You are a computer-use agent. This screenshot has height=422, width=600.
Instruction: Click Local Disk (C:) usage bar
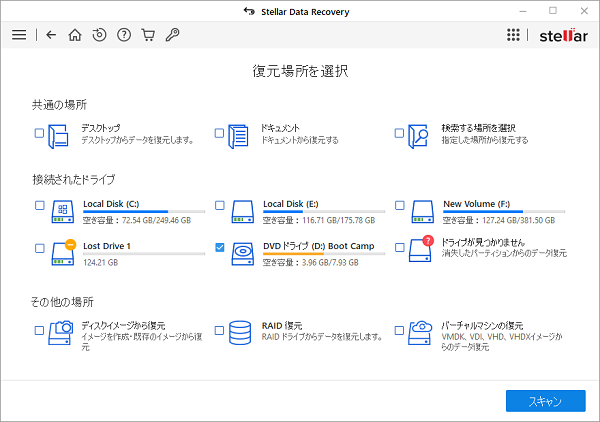click(144, 211)
